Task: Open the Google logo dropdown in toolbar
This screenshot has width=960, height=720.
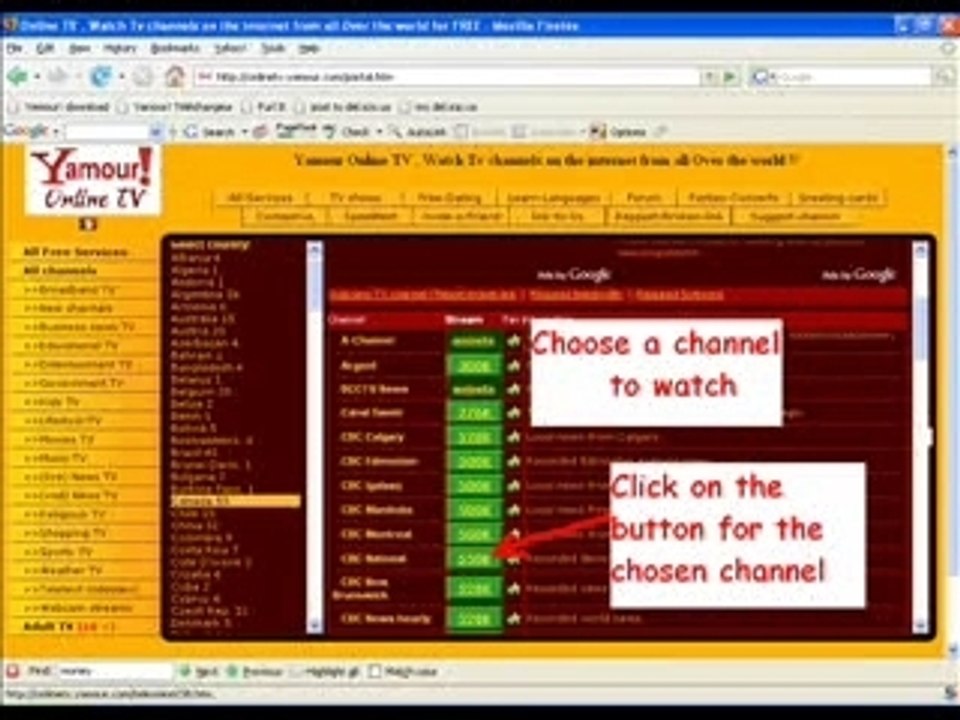Action: (x=56, y=131)
